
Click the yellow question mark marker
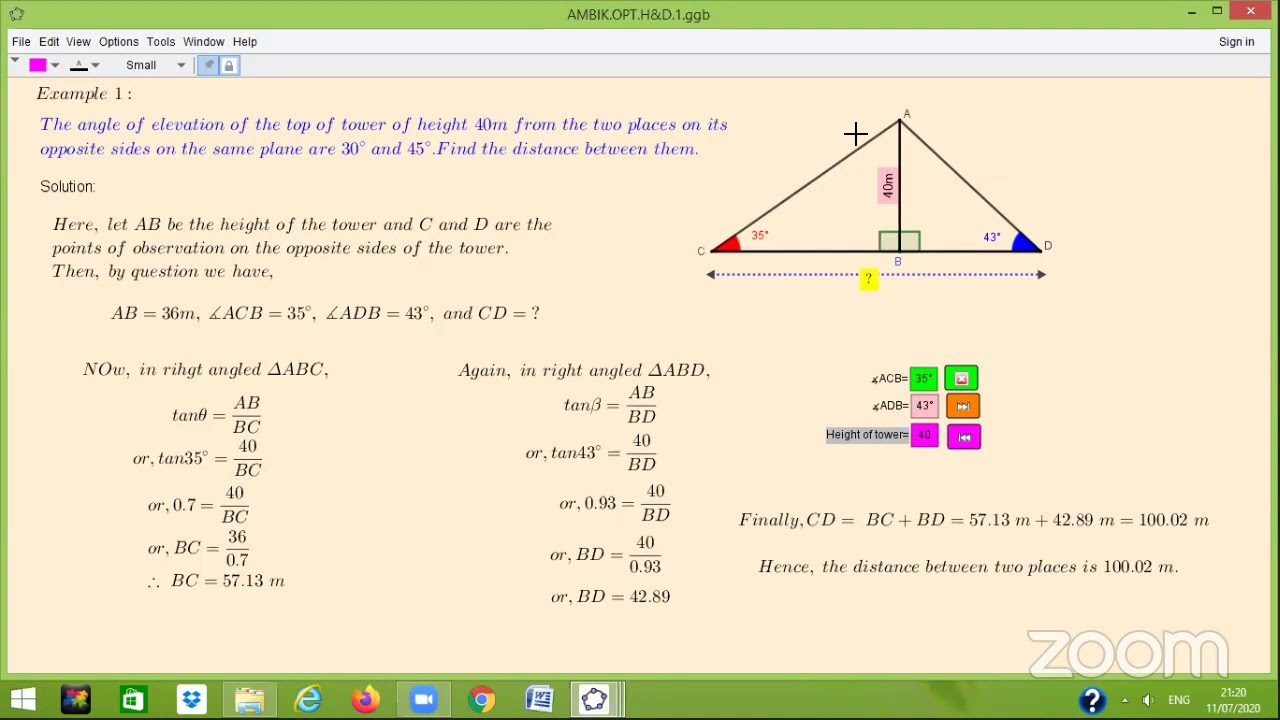pos(868,279)
